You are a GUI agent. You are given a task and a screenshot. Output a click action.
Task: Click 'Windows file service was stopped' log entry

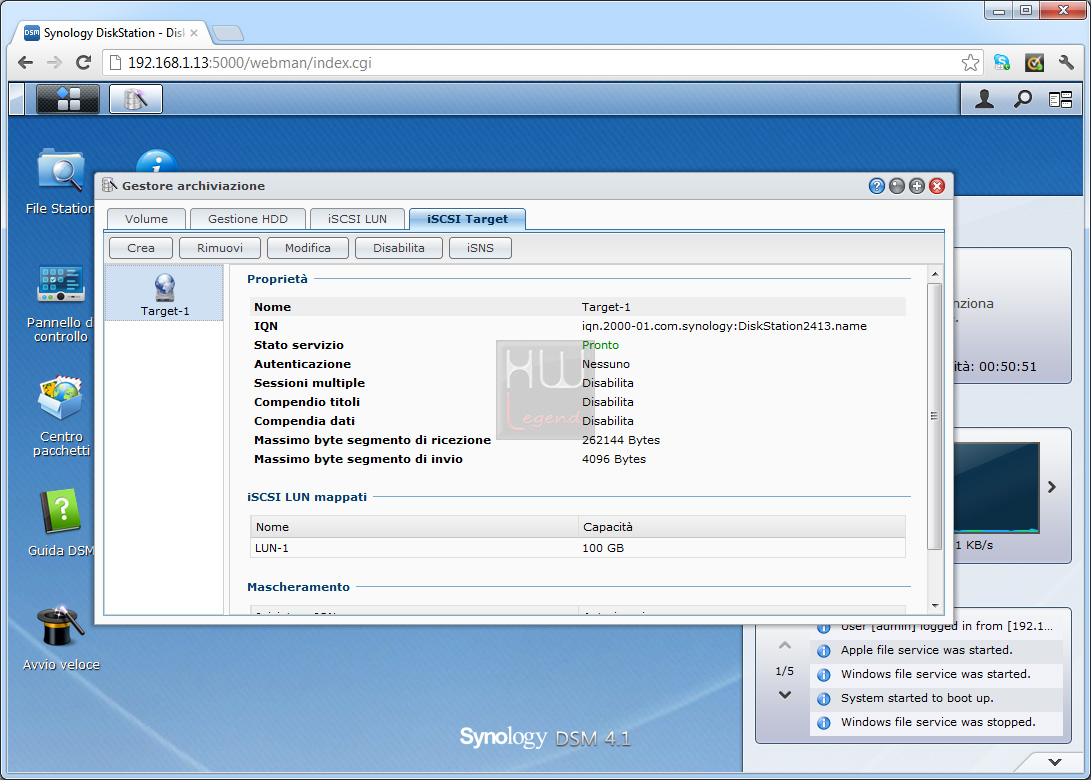pyautogui.click(x=937, y=722)
